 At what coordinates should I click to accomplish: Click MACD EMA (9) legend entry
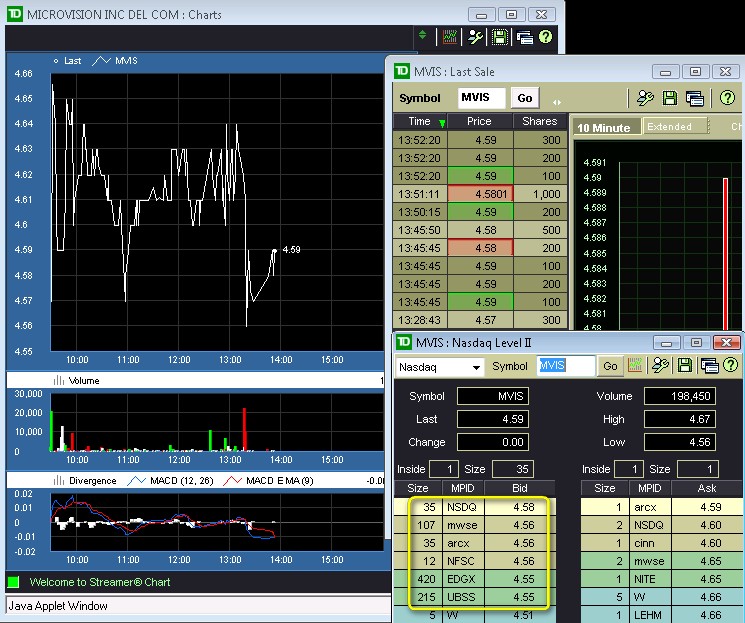pyautogui.click(x=268, y=480)
